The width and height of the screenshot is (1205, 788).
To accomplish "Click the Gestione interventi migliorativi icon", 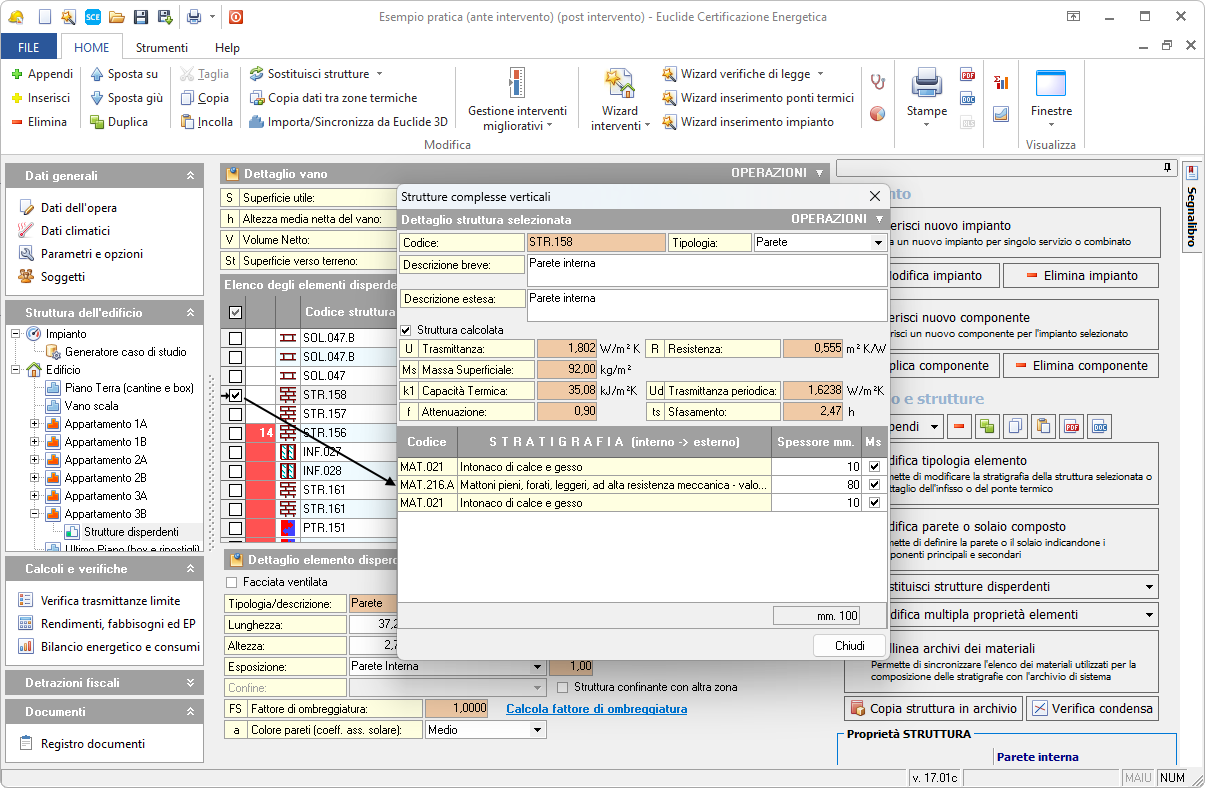I will pyautogui.click(x=517, y=84).
